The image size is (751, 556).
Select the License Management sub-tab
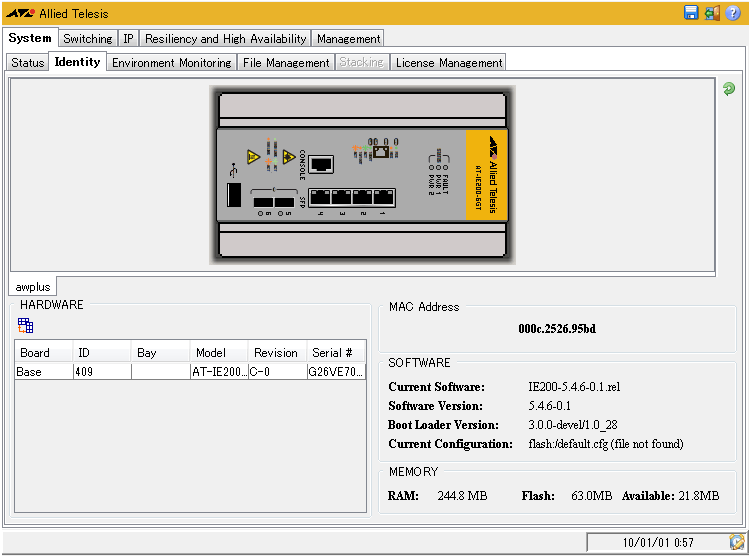click(448, 62)
